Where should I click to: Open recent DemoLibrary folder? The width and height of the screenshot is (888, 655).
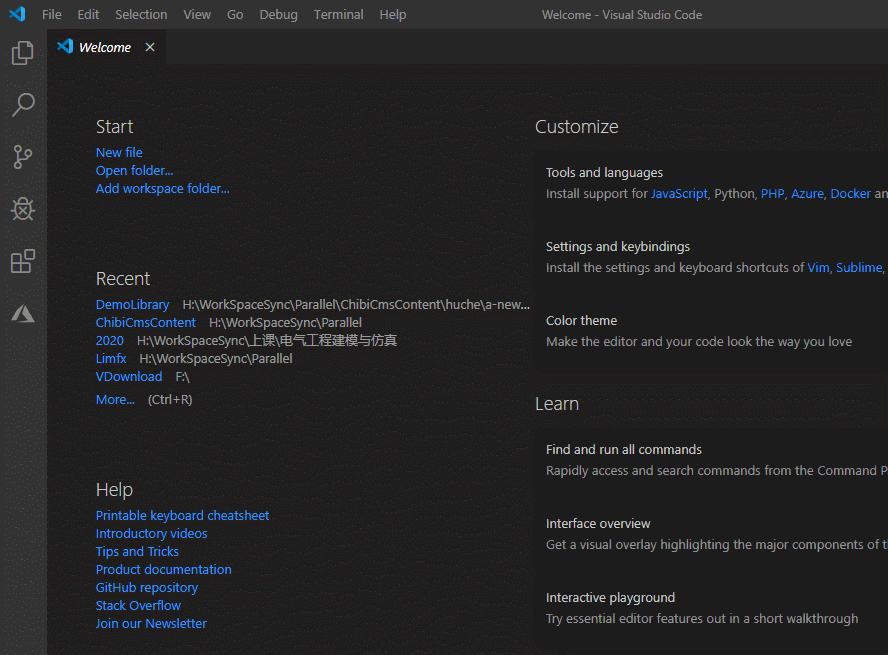133,305
